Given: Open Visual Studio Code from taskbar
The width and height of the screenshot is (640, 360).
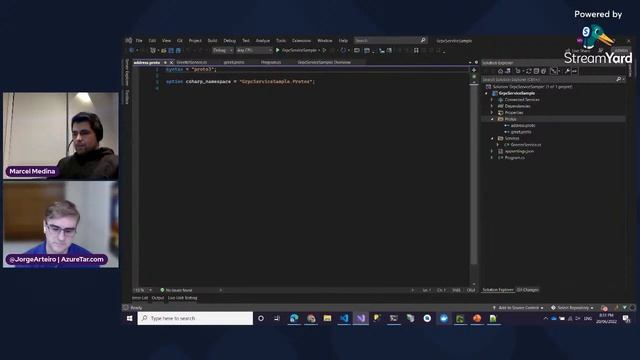Looking at the screenshot, I should tap(344, 318).
